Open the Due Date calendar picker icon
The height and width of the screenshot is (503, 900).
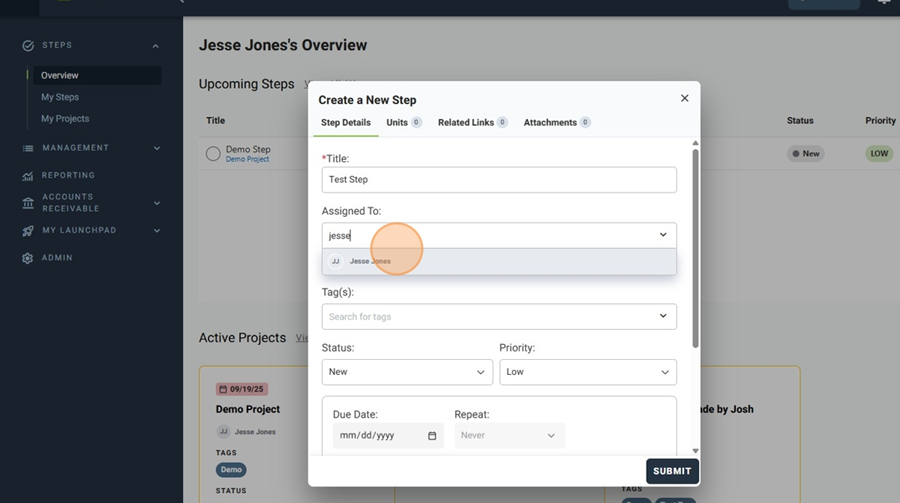point(432,436)
